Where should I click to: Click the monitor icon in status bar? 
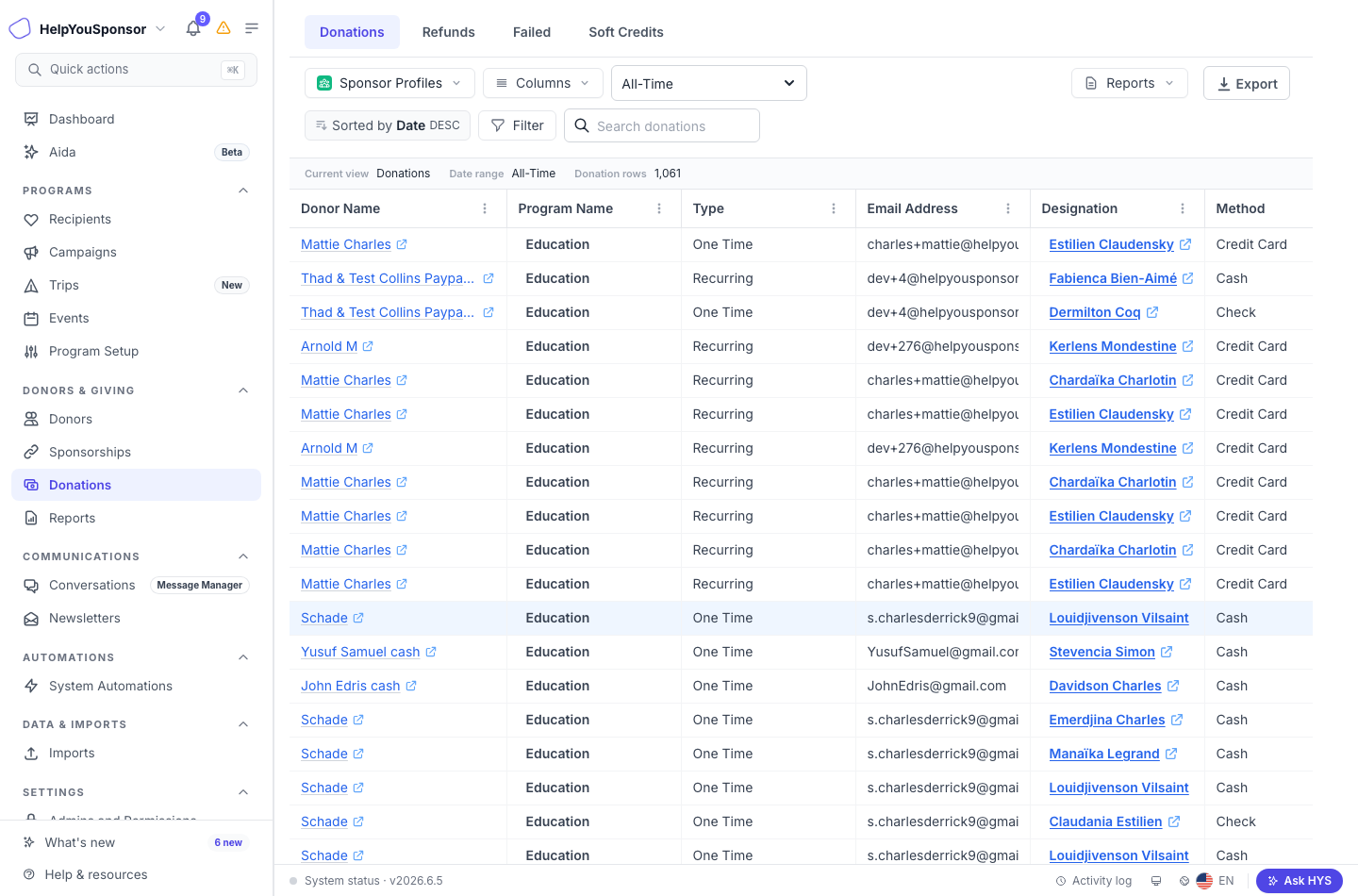click(1156, 881)
